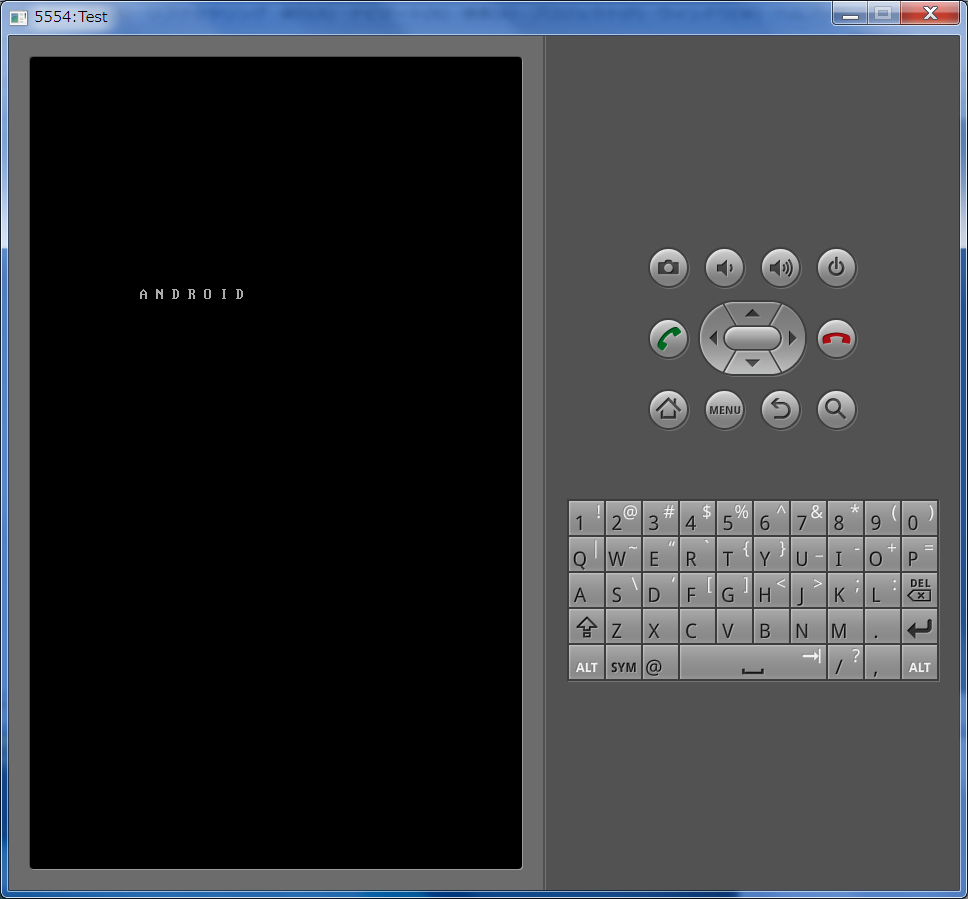Tap the E key
Viewport: 968px width, 899px height.
(660, 554)
